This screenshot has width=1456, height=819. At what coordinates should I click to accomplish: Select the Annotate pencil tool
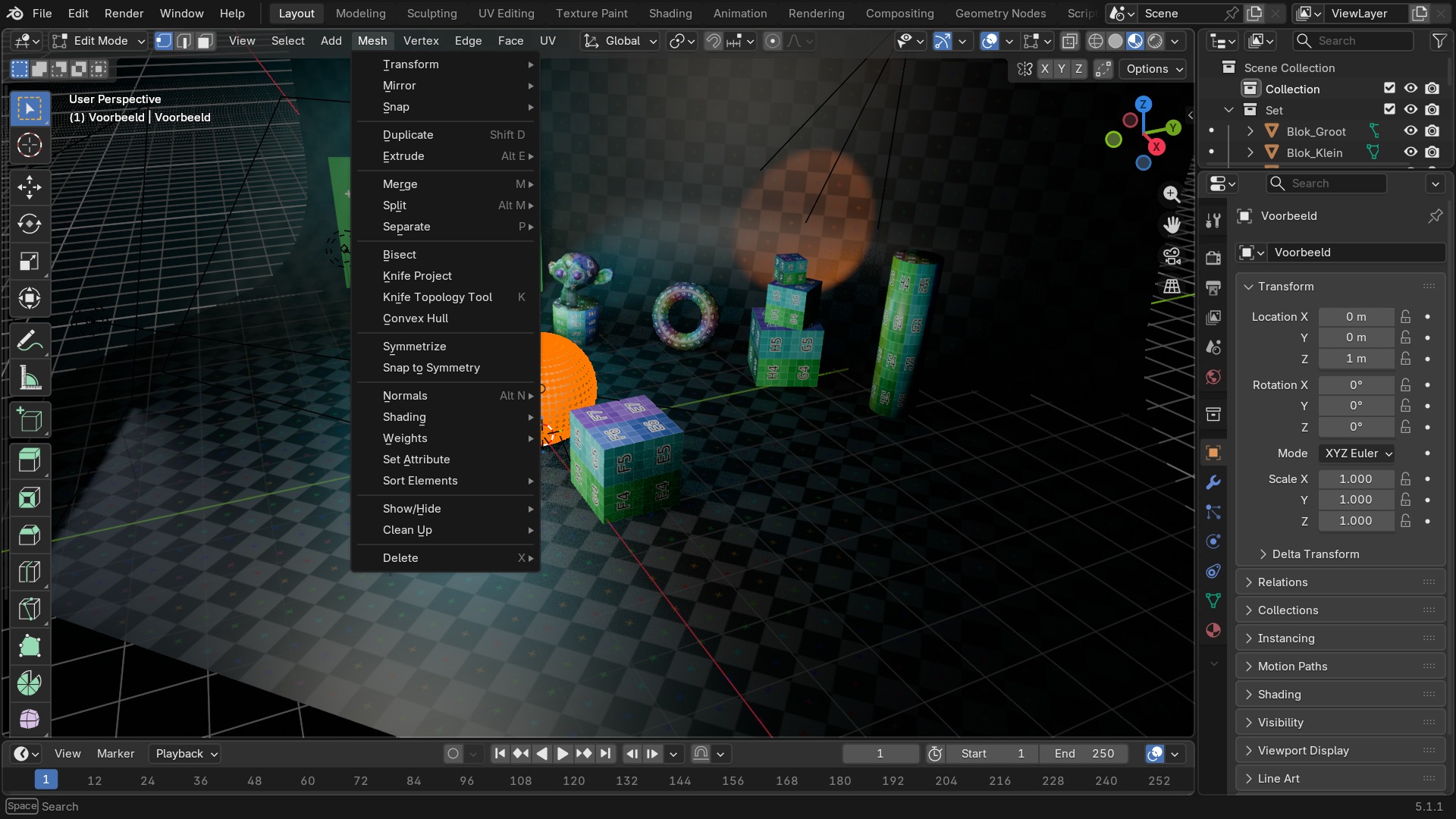click(30, 341)
